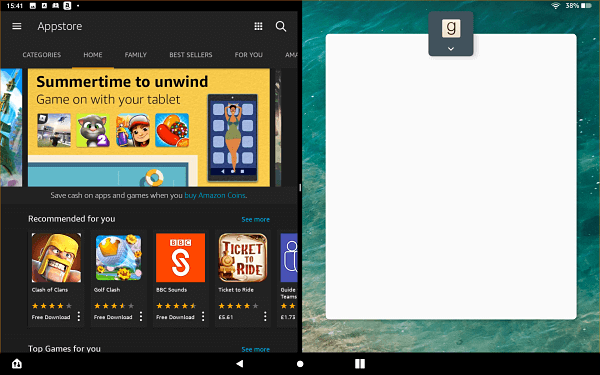
Task: Open more options for Golf Clash
Action: tap(141, 316)
